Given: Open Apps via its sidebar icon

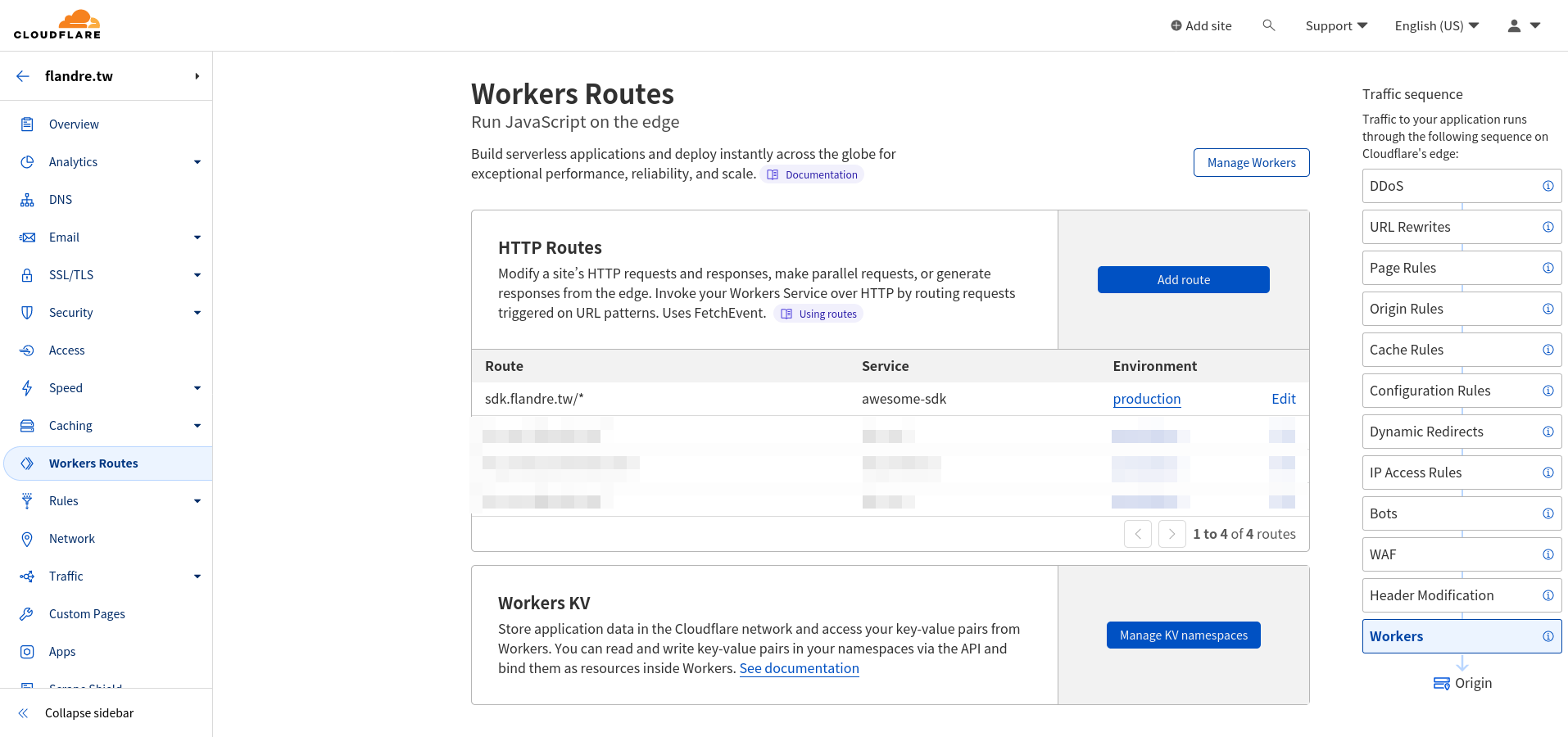Looking at the screenshot, I should 26,651.
